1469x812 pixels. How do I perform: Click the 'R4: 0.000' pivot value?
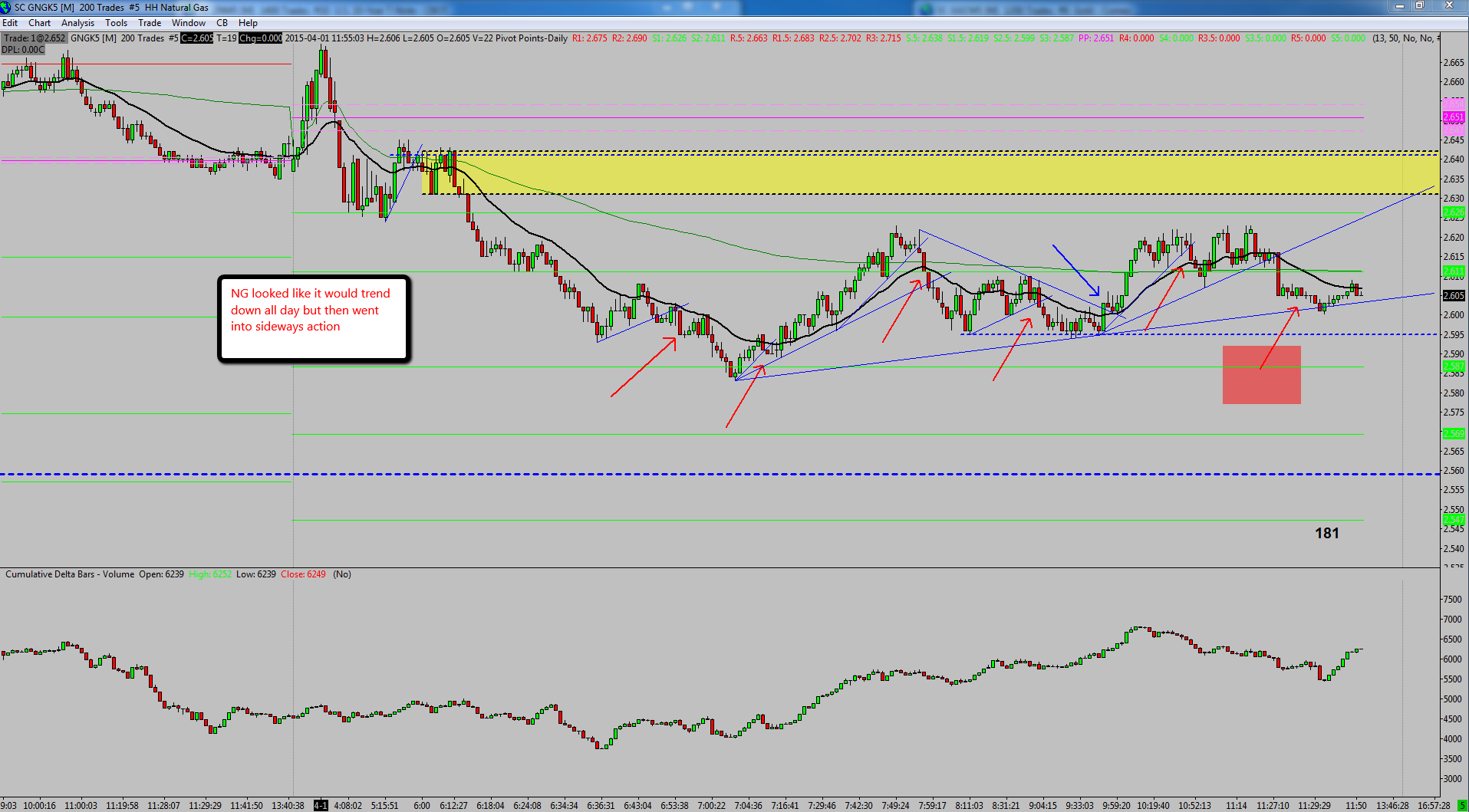coord(1136,38)
